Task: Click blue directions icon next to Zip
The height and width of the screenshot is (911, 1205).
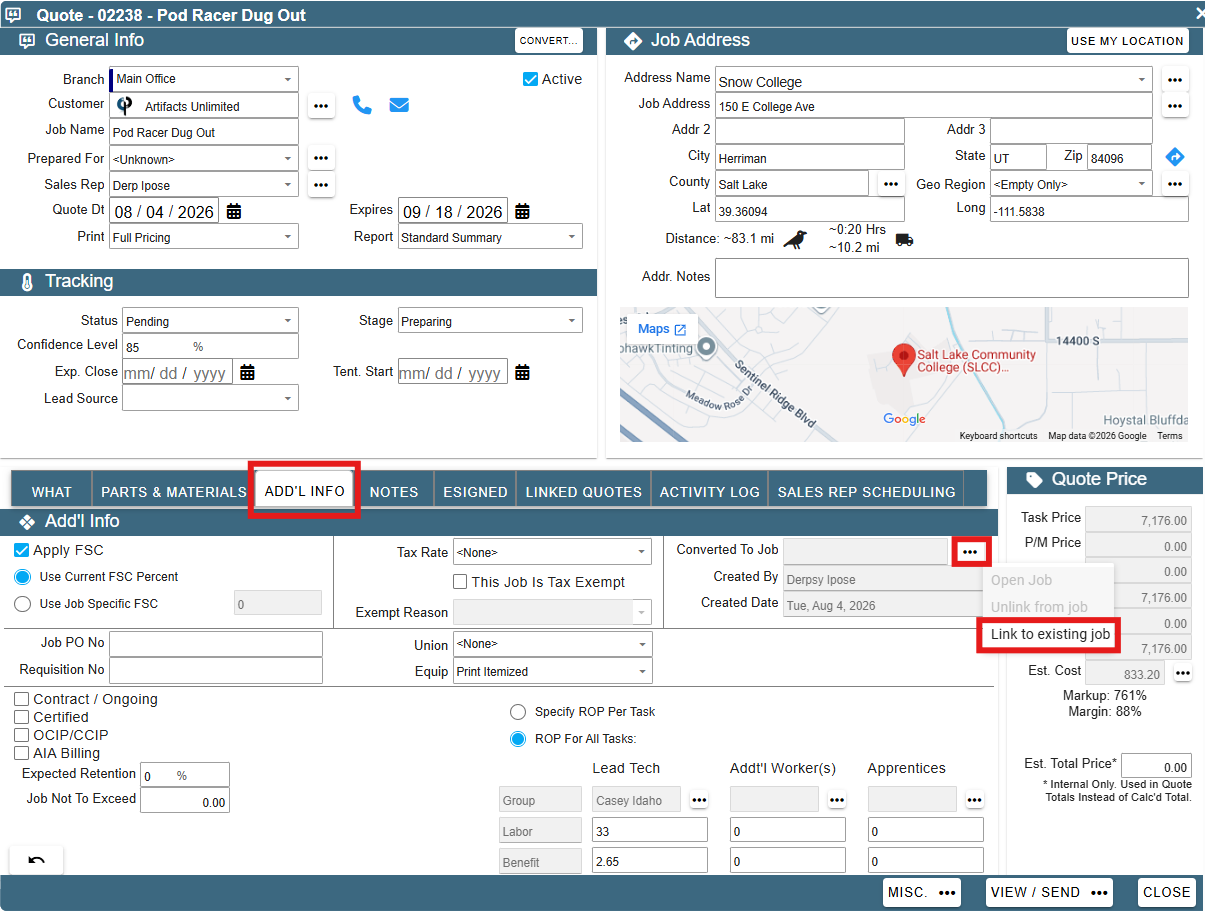Action: 1175,157
